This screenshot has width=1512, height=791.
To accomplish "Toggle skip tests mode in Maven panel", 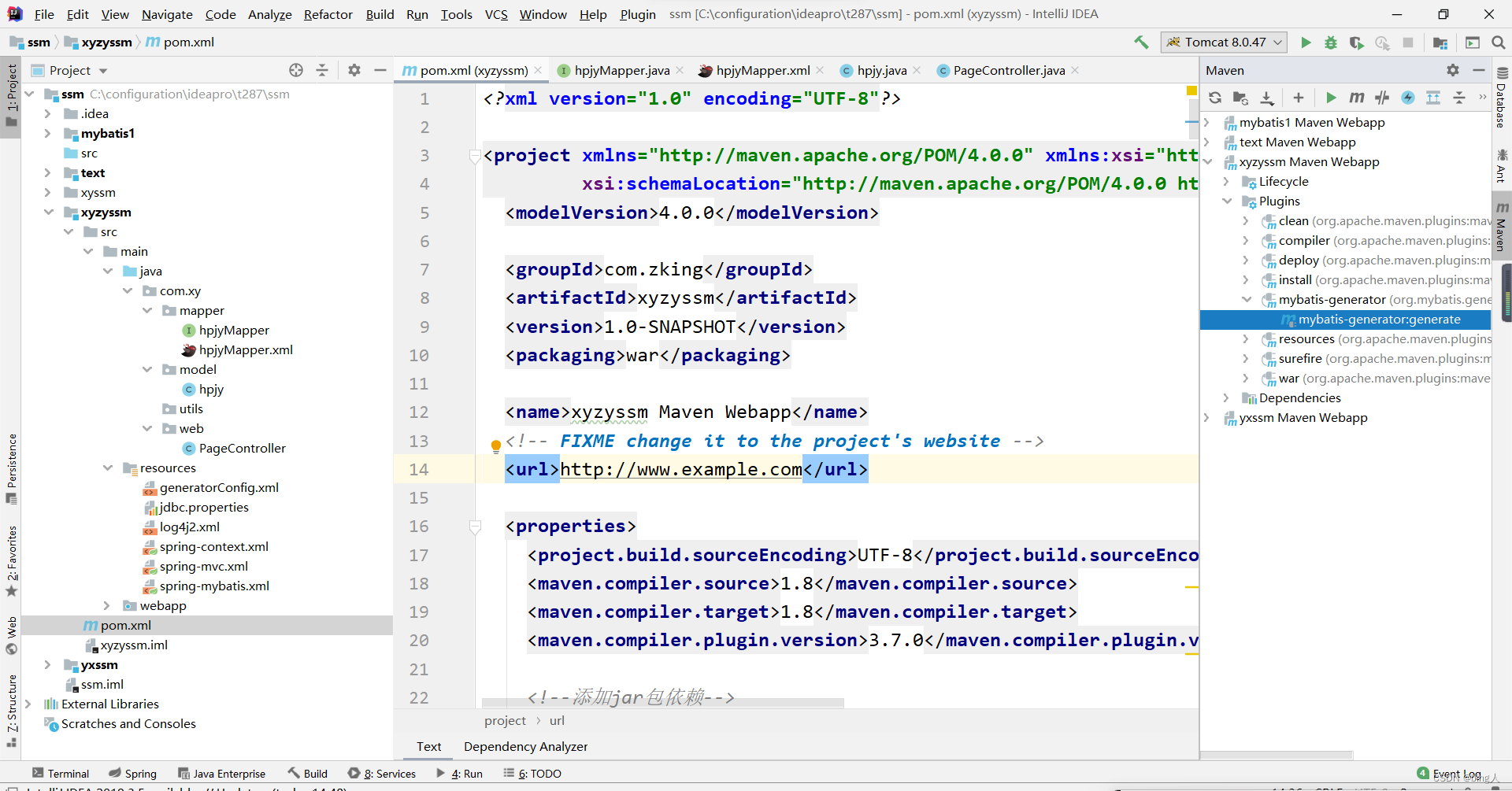I will [x=1382, y=98].
